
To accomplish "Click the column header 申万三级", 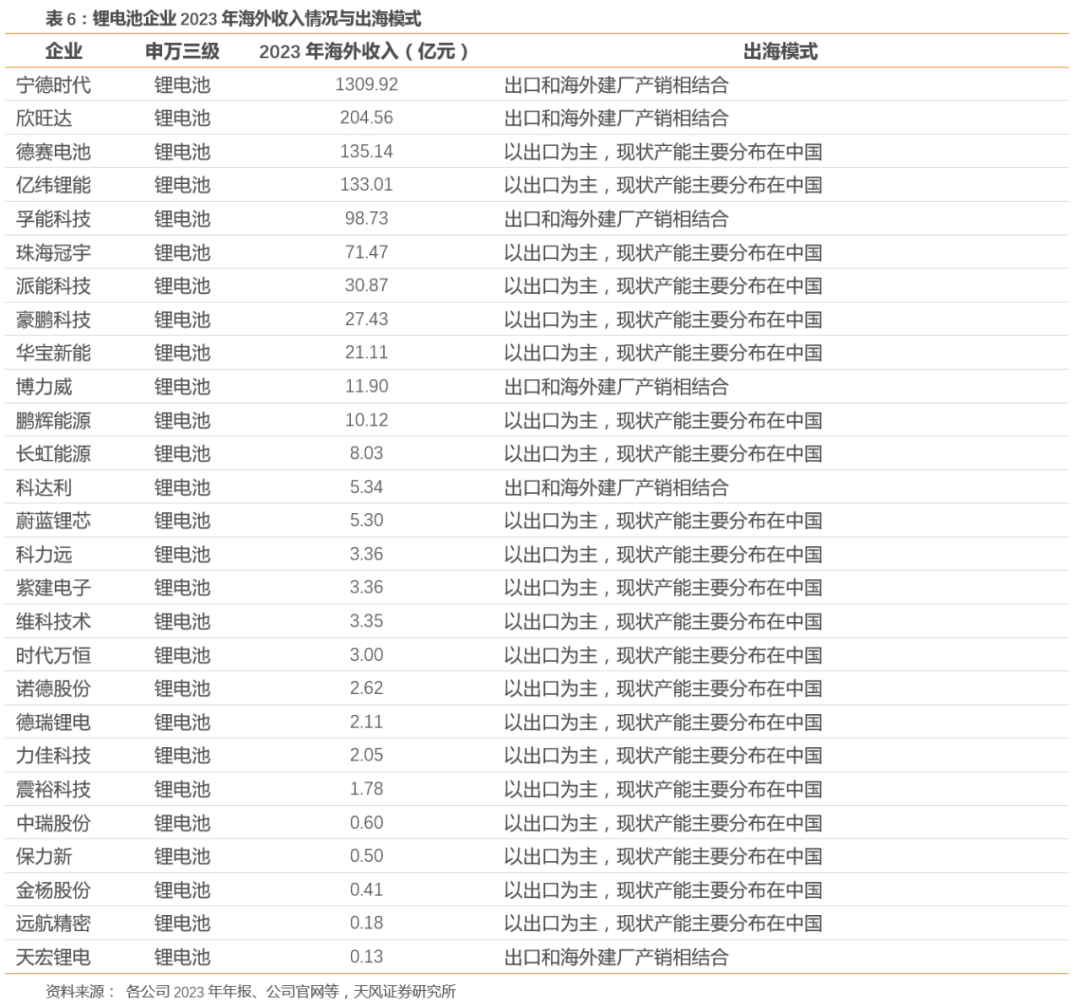I will [182, 51].
